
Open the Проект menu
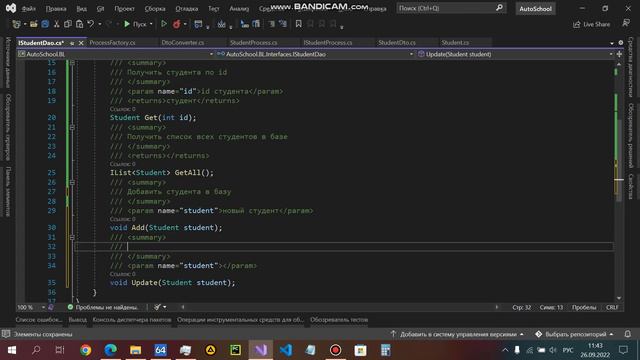click(x=124, y=8)
